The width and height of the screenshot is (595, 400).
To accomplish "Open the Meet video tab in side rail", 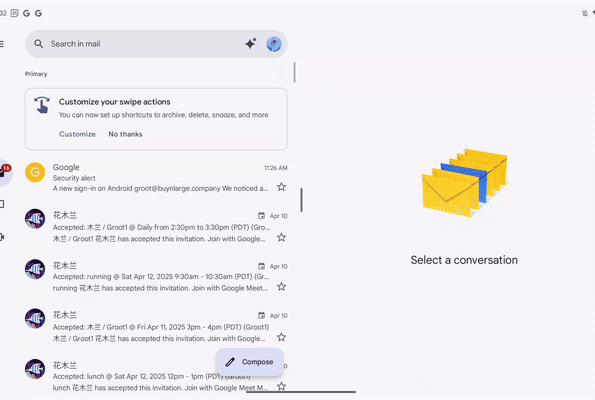I will coord(2,237).
